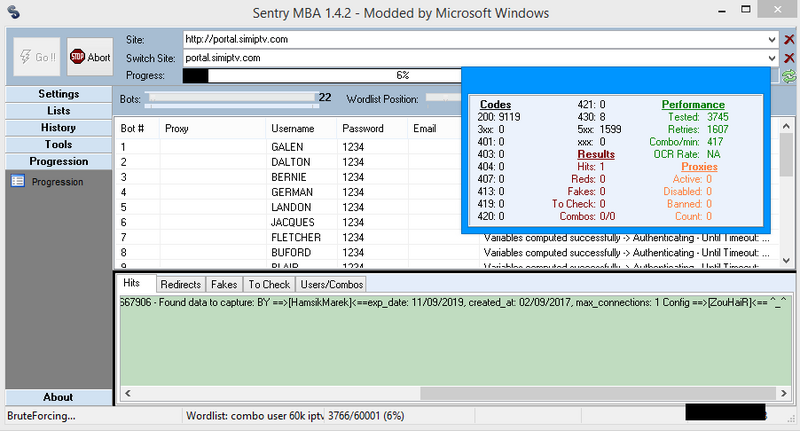
Task: Switch to the Fakes tab
Action: (224, 284)
